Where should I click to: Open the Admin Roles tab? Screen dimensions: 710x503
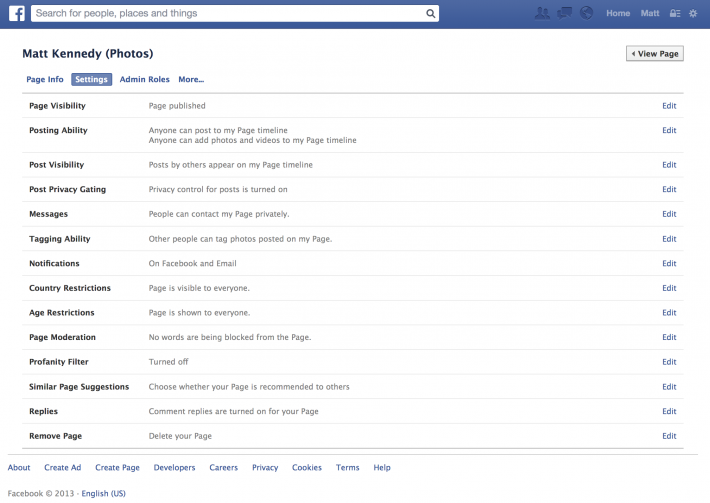tap(144, 79)
